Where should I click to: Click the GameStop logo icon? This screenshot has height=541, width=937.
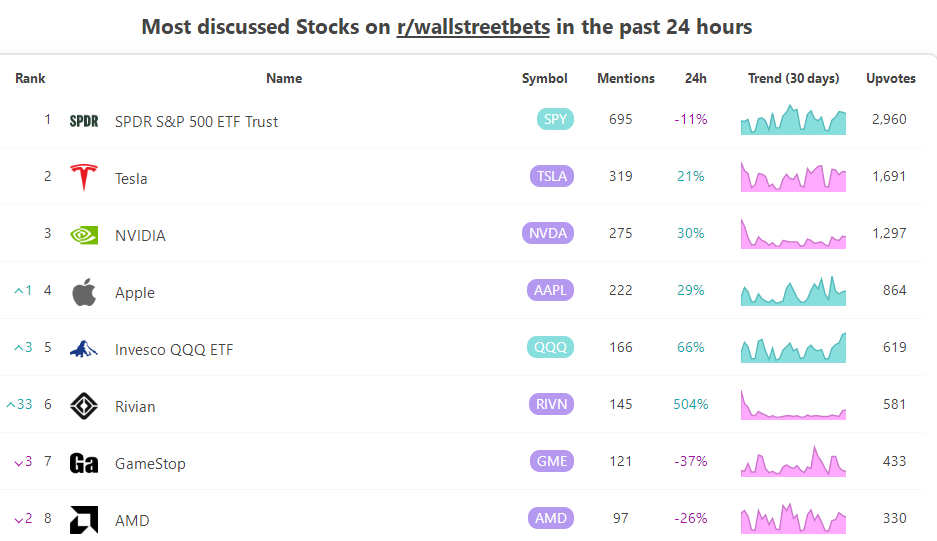tap(84, 463)
